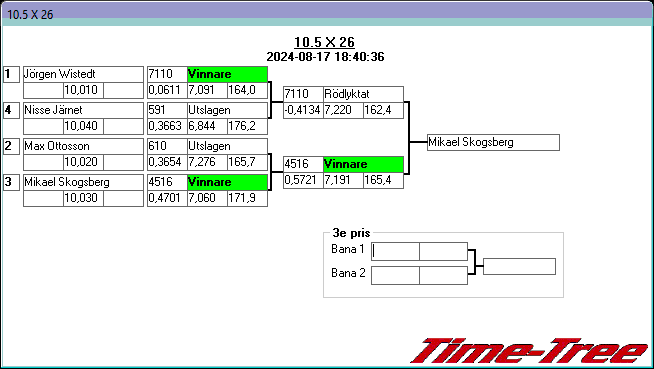Select the dial-in 10,010 cell

click(83, 90)
